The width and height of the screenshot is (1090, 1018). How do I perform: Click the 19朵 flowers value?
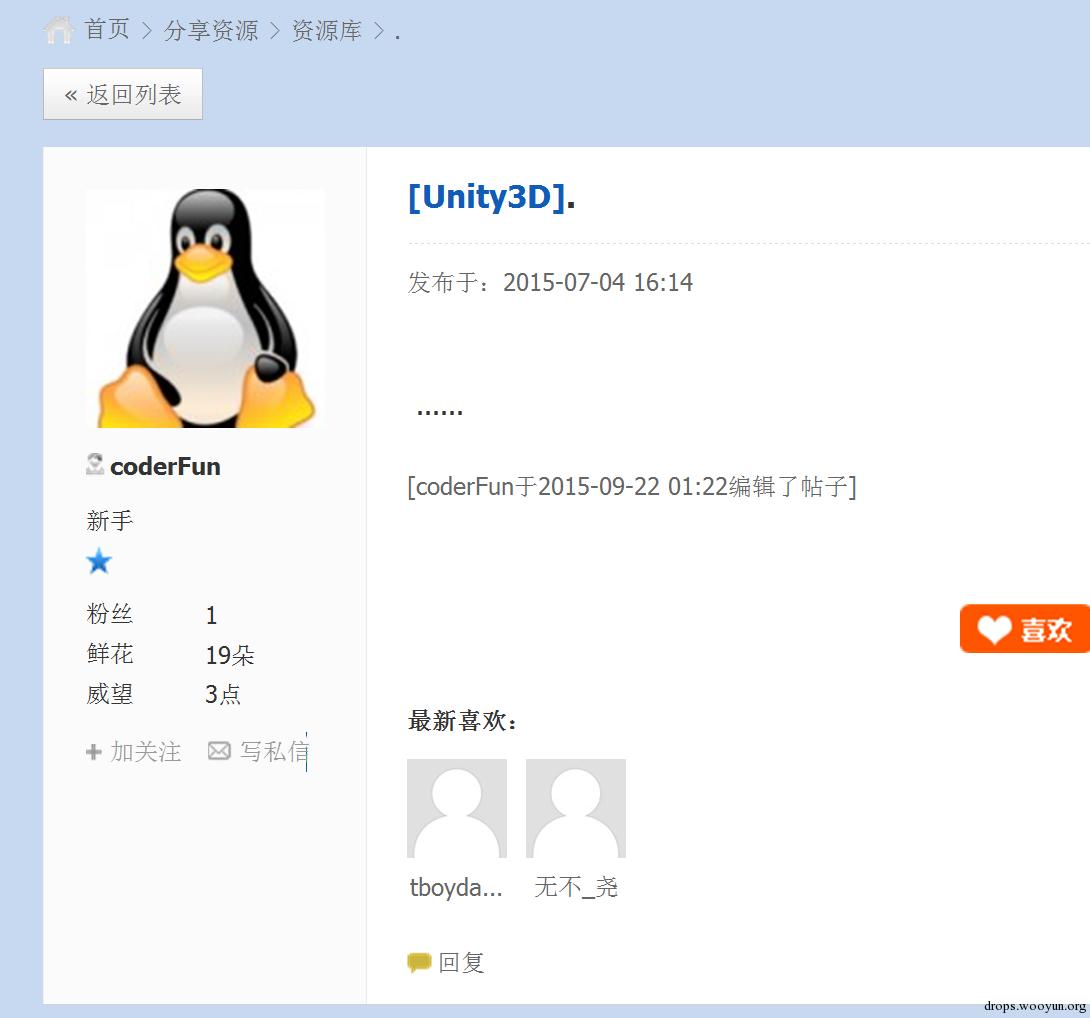click(x=230, y=655)
